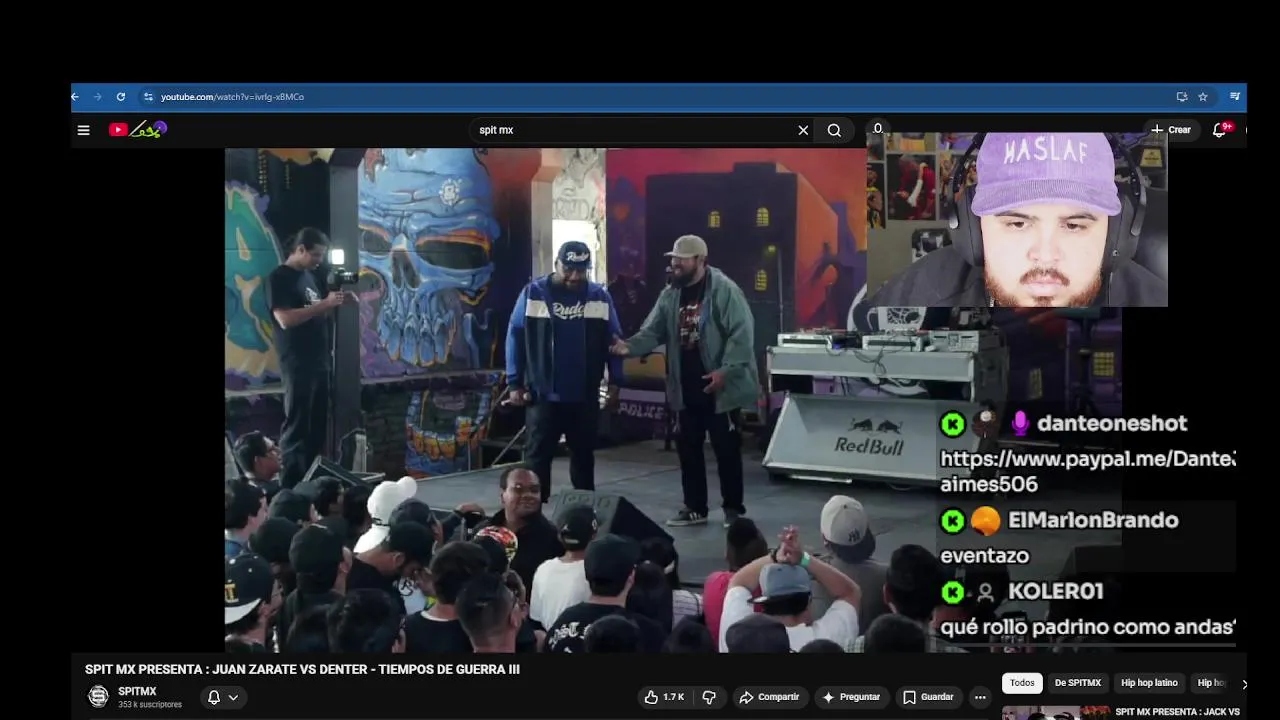Clear search text with X icon

pyautogui.click(x=803, y=130)
